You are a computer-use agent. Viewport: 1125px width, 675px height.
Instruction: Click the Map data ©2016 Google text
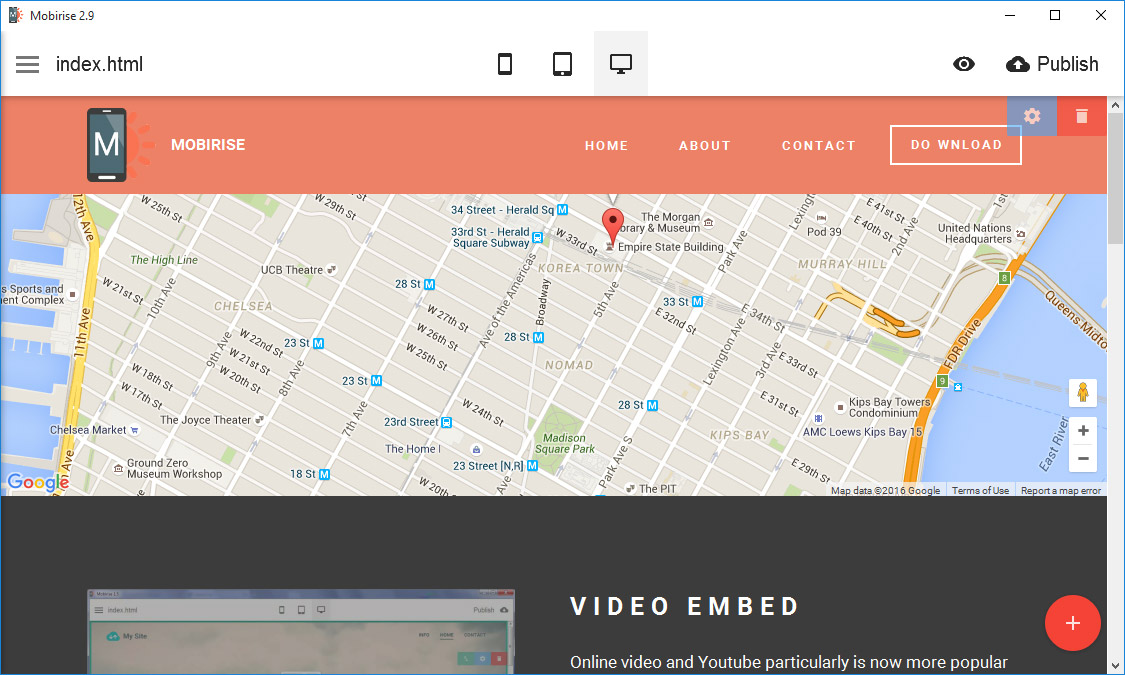click(885, 491)
